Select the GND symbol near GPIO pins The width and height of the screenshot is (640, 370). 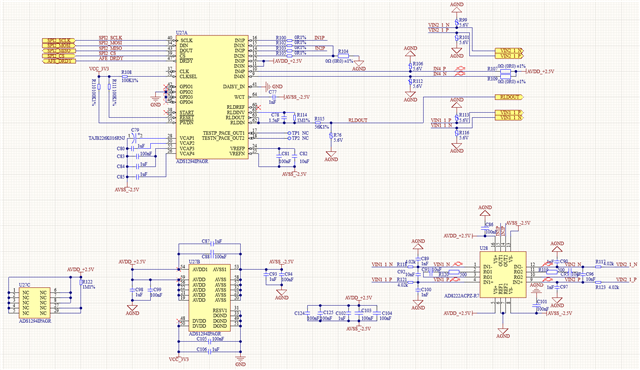[155, 98]
